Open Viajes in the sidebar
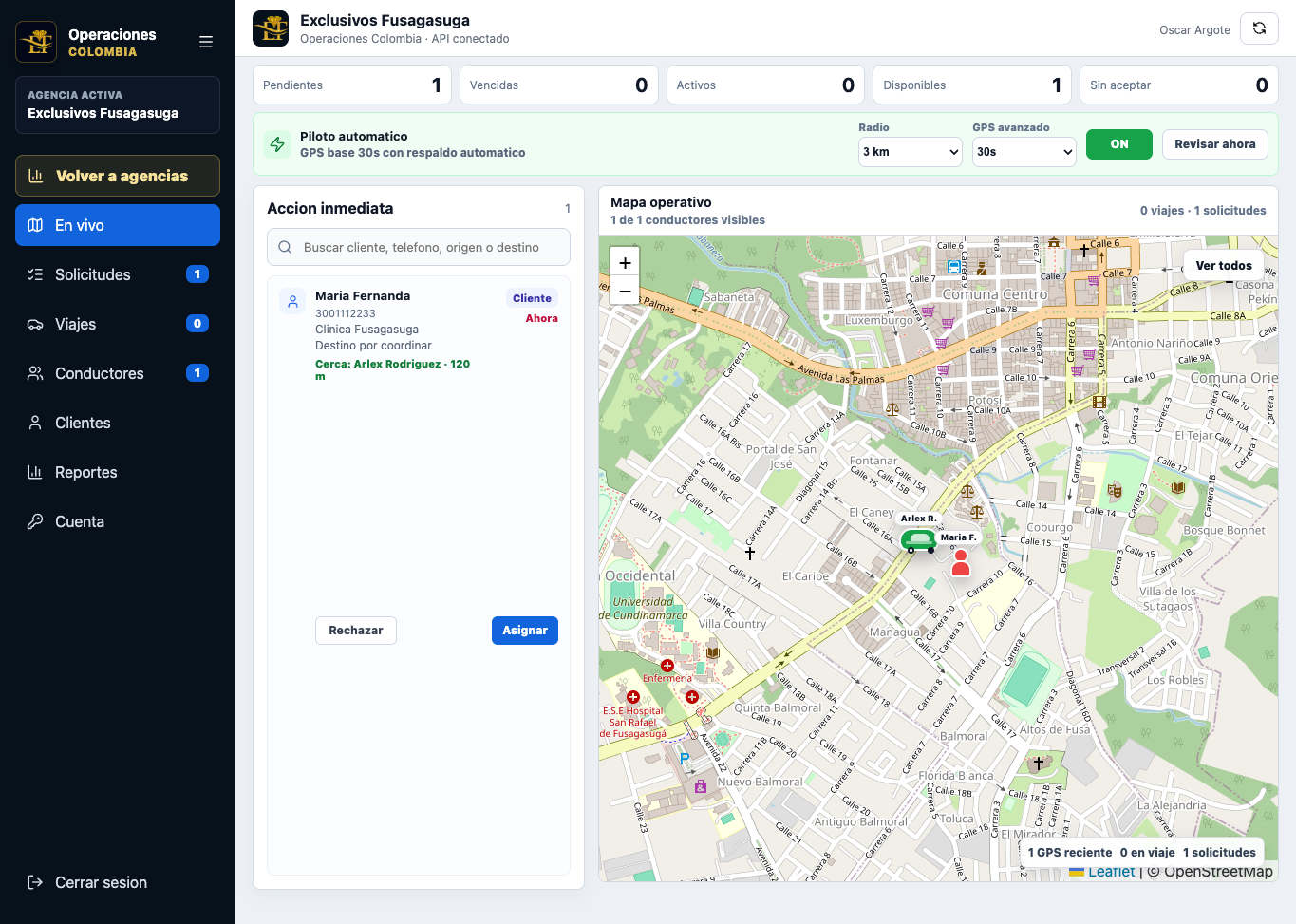 click(x=118, y=324)
